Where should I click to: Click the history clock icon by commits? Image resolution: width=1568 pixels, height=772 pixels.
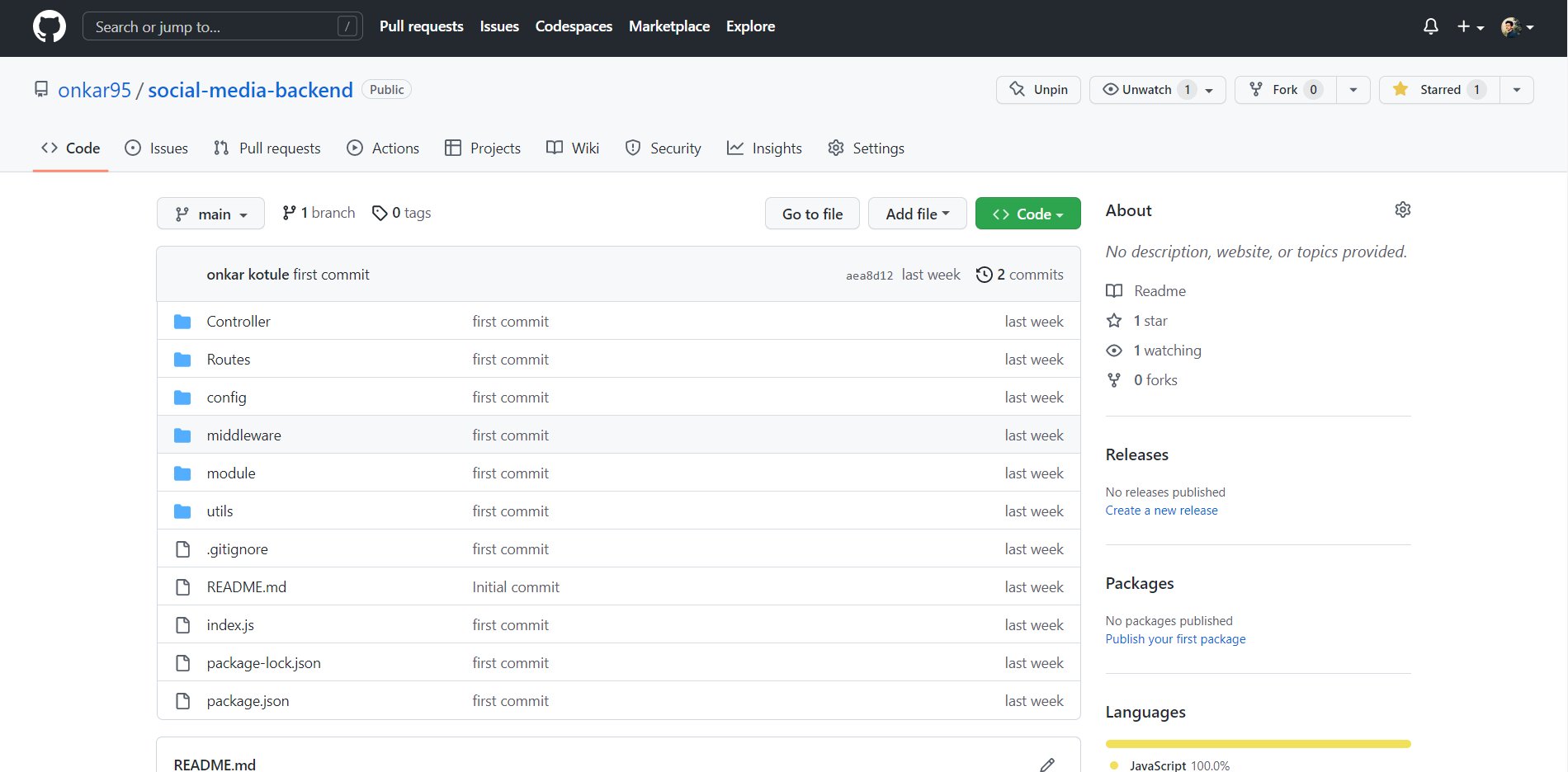[x=984, y=275]
